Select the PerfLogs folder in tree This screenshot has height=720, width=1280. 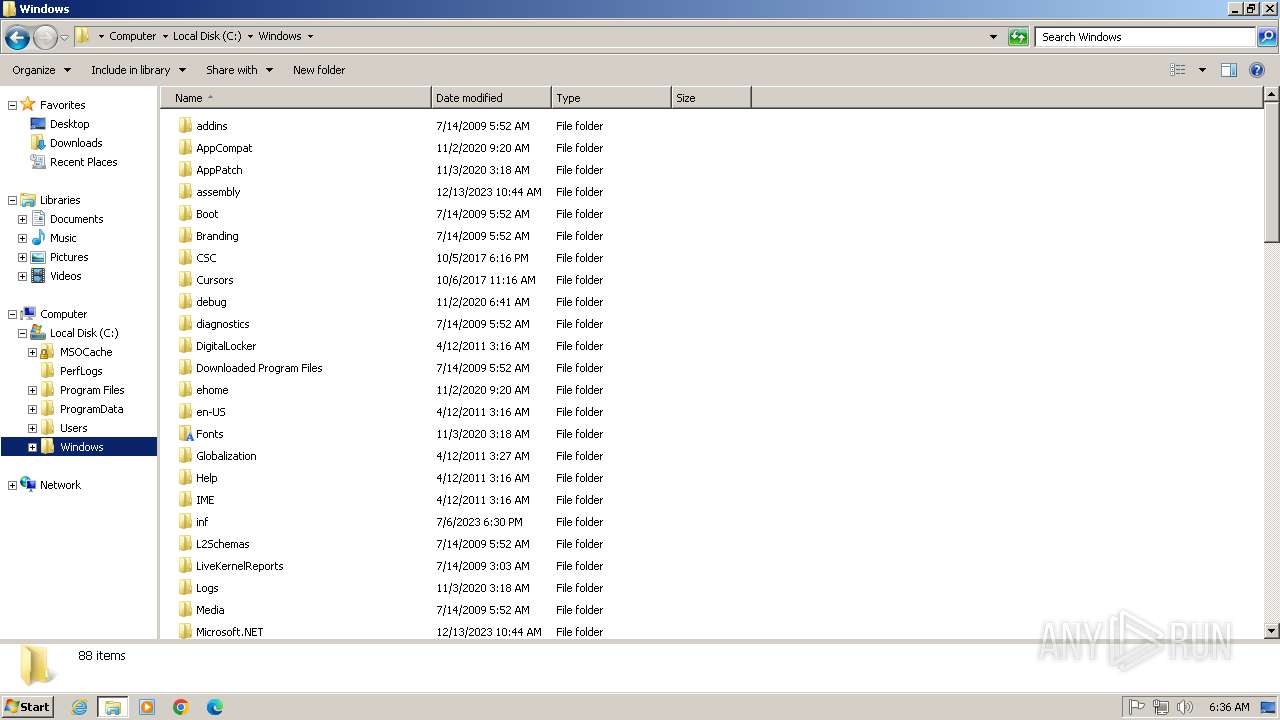coord(81,371)
